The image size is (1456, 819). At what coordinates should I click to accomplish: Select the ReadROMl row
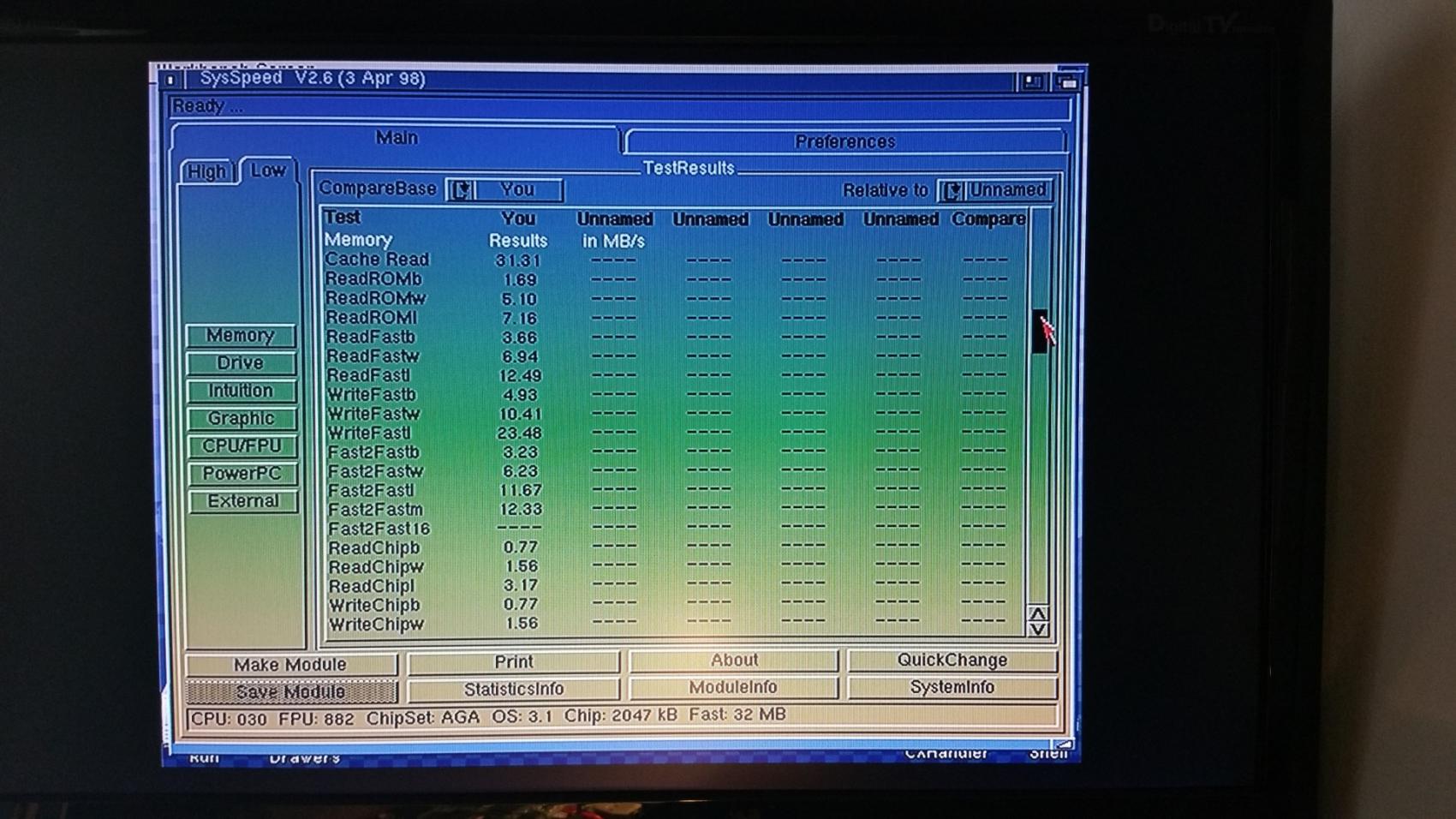(x=672, y=317)
